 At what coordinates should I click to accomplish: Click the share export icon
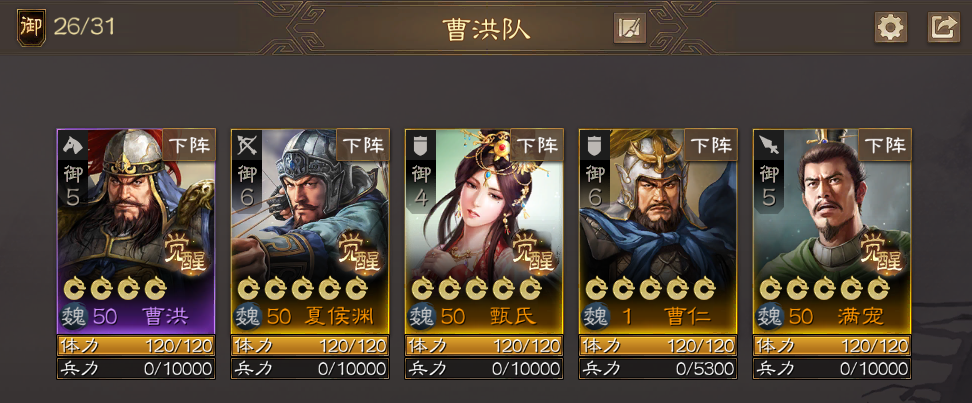click(943, 27)
